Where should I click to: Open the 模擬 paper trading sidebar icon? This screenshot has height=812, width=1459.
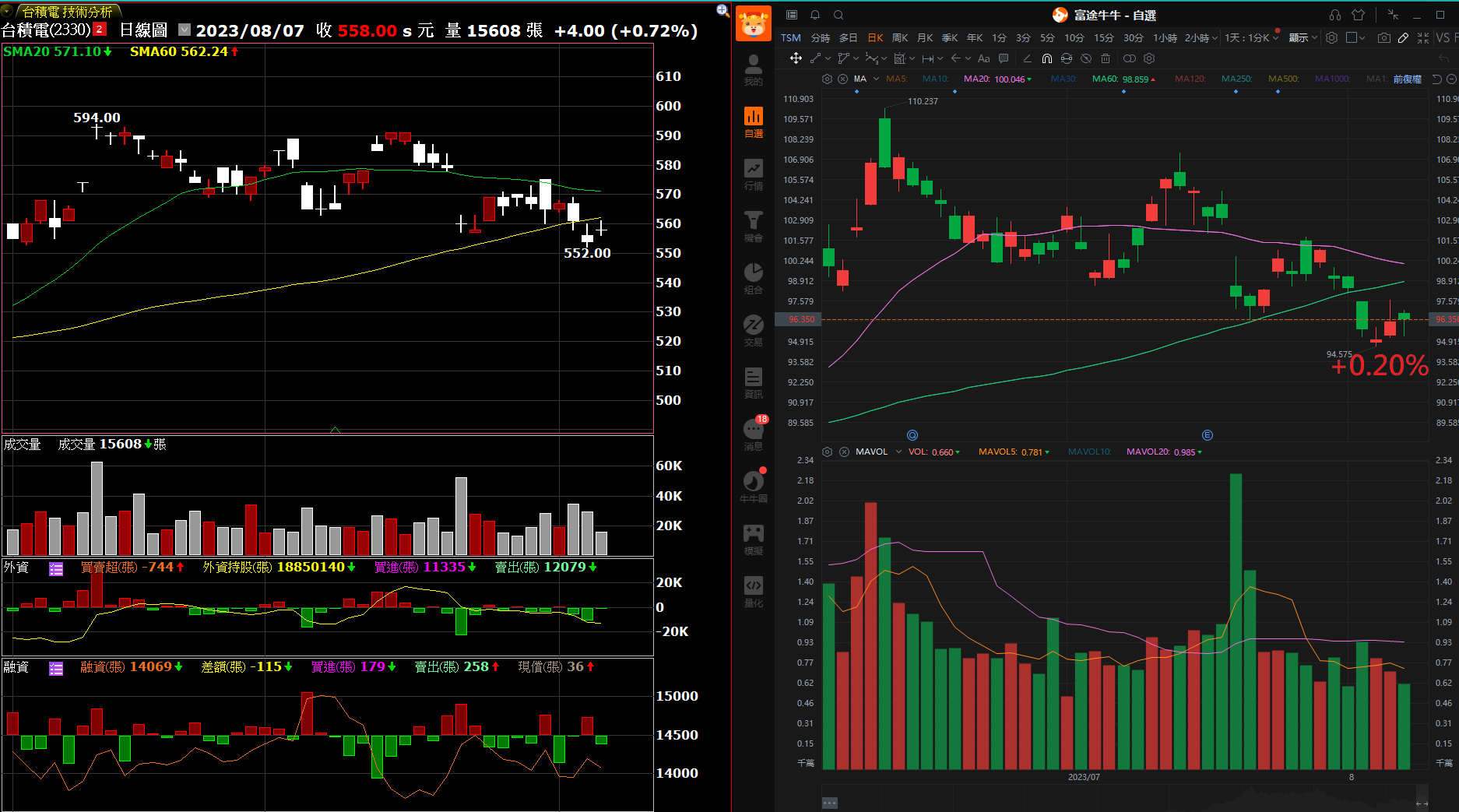pos(753,540)
